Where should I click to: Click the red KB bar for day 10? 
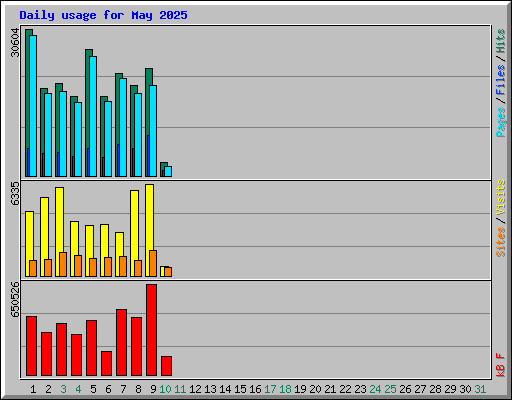point(166,366)
